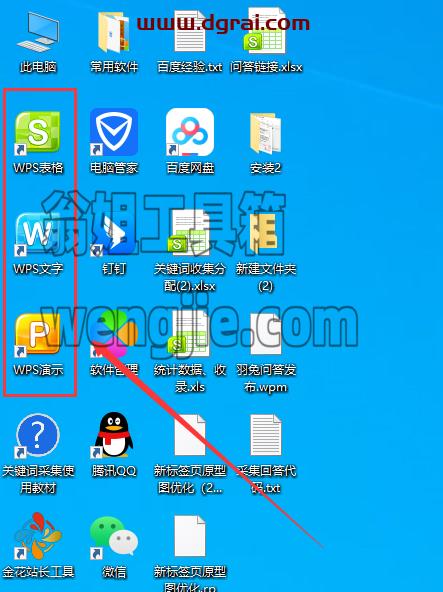Select the 关键词收集分配(2).xlsx file icon
This screenshot has width=443, height=592.
pos(189,232)
